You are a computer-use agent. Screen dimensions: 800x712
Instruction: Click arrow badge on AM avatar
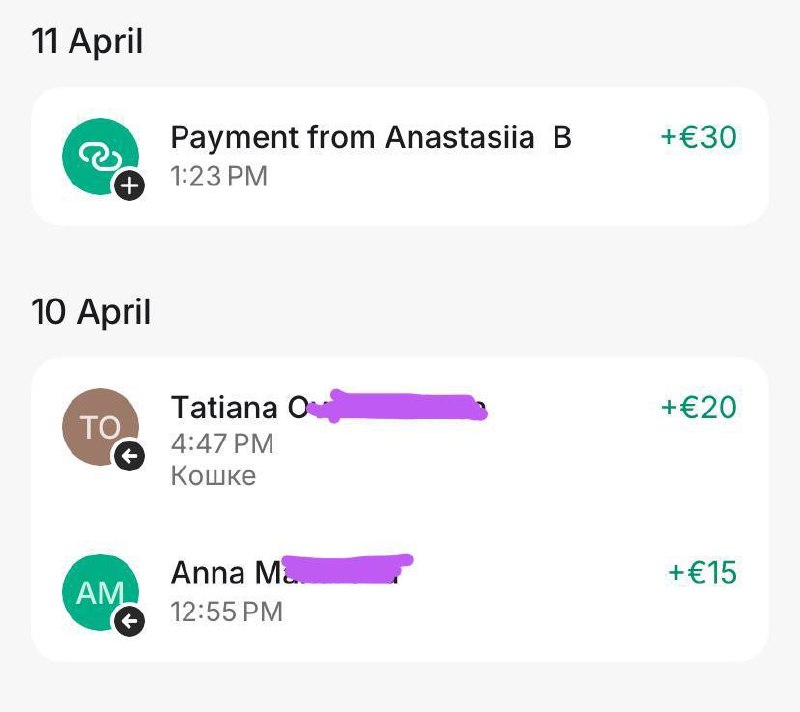(x=130, y=622)
